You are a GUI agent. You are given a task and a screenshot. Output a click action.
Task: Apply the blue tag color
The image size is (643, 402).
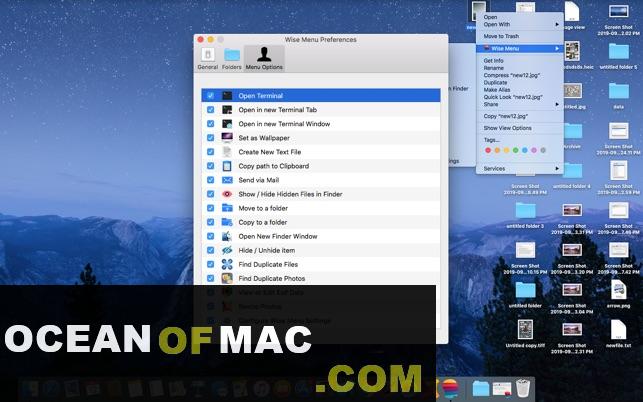tap(524, 151)
